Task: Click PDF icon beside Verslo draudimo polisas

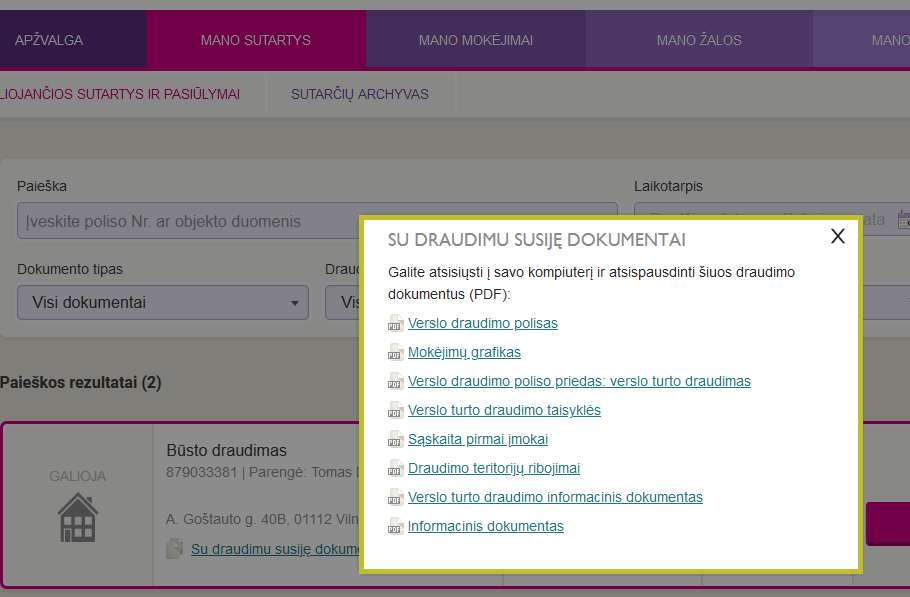Action: [395, 323]
